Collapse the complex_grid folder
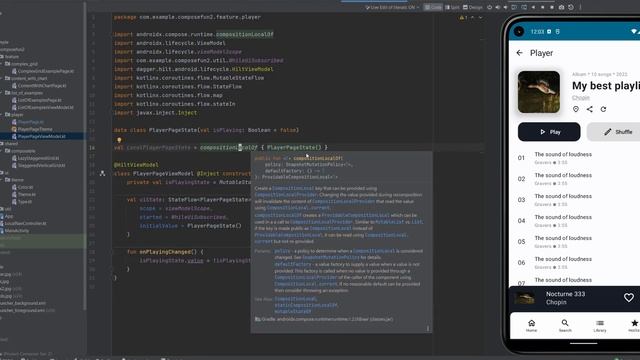The width and height of the screenshot is (640, 360). [2, 64]
